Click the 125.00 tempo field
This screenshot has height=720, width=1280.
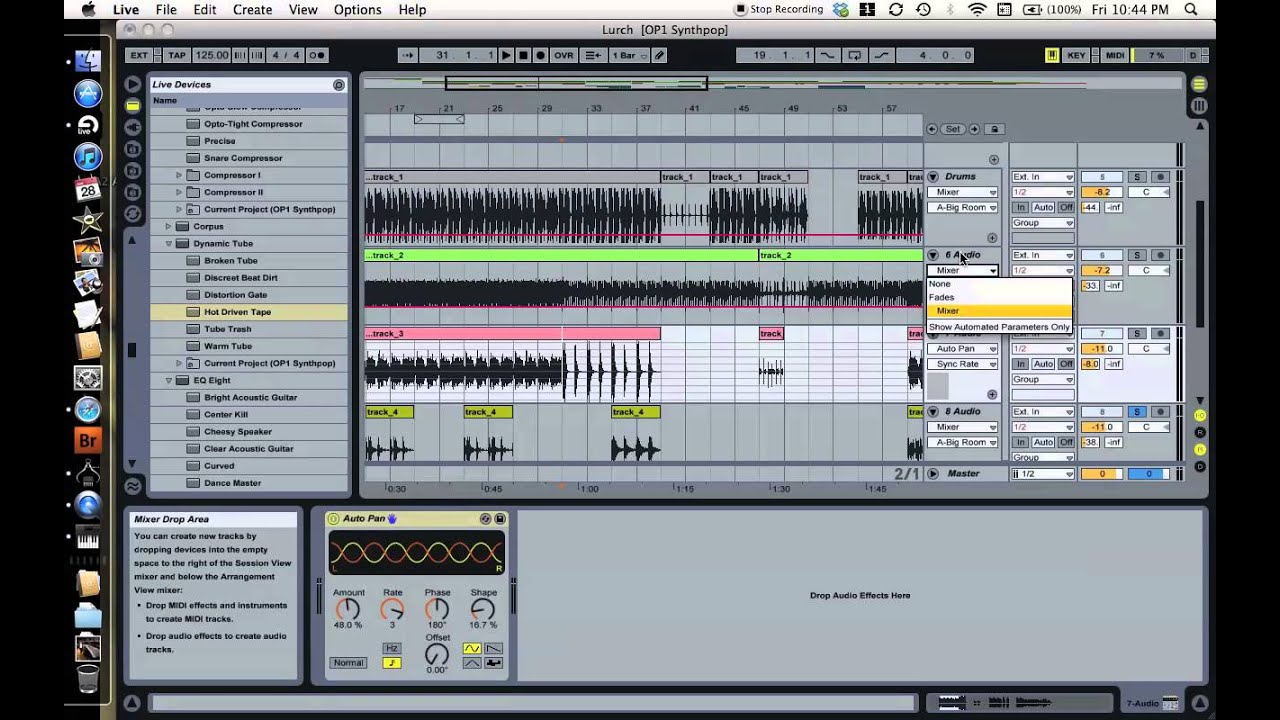pos(212,55)
